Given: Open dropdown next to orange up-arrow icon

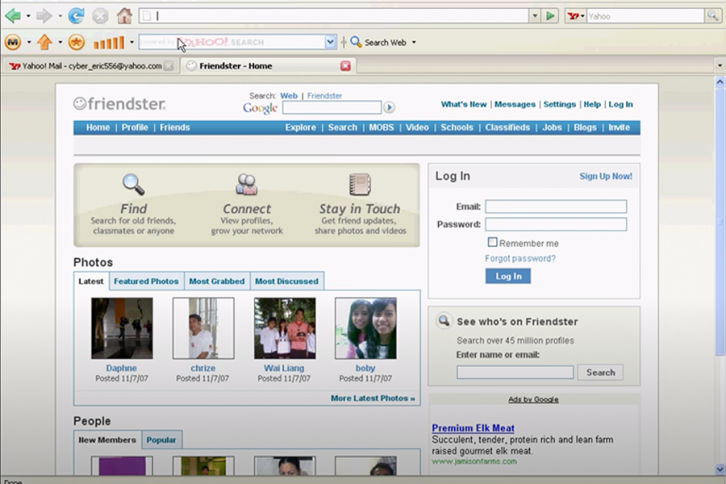Looking at the screenshot, I should [x=60, y=42].
